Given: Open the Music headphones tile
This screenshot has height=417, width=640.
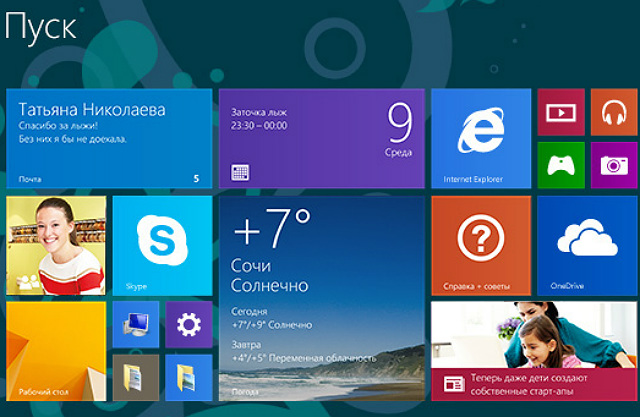Looking at the screenshot, I should (614, 112).
